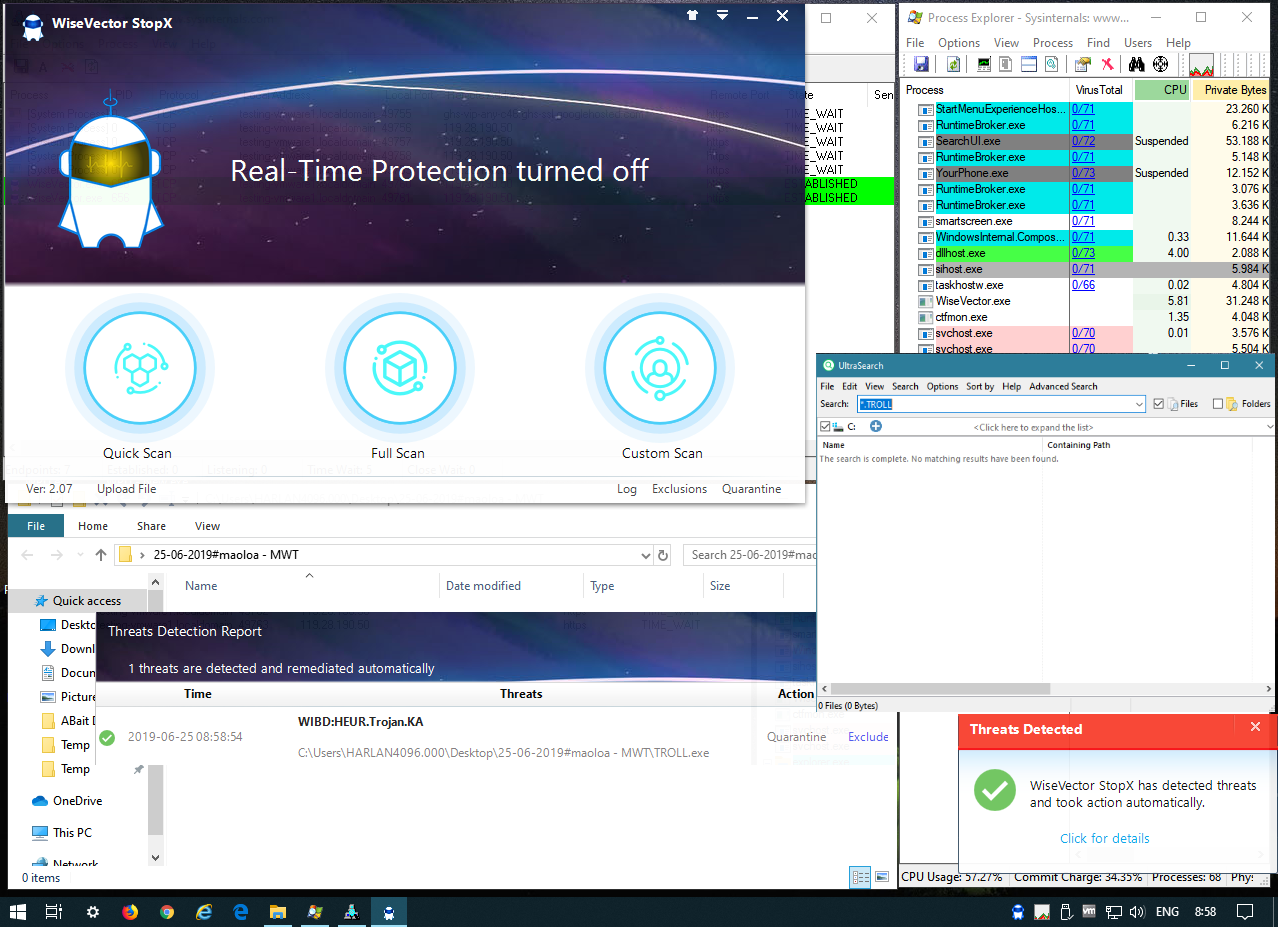
Task: Click the UltraSearch horizontal scrollbar
Action: click(x=940, y=689)
